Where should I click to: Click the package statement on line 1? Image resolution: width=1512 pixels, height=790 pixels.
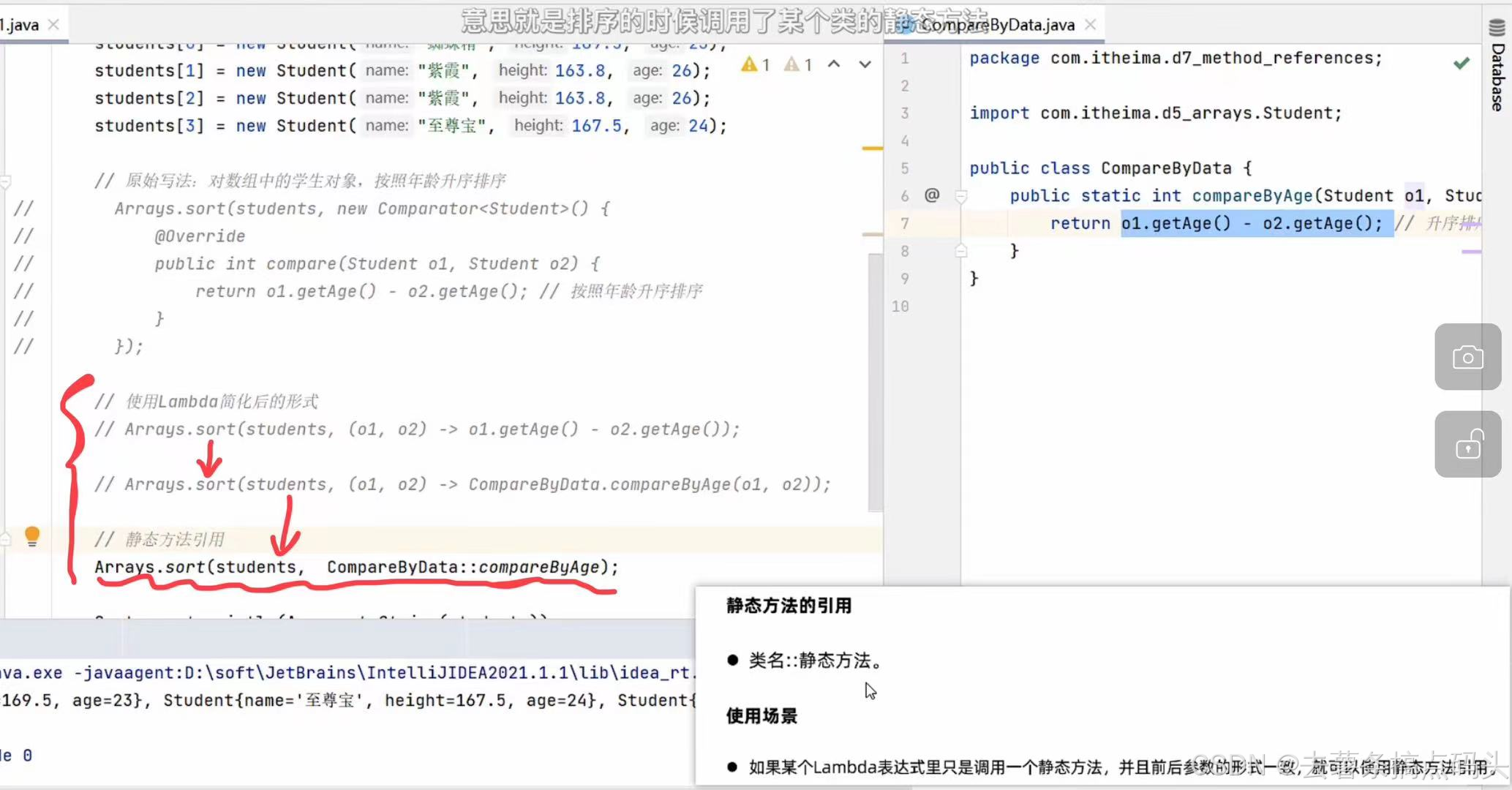pos(1176,58)
